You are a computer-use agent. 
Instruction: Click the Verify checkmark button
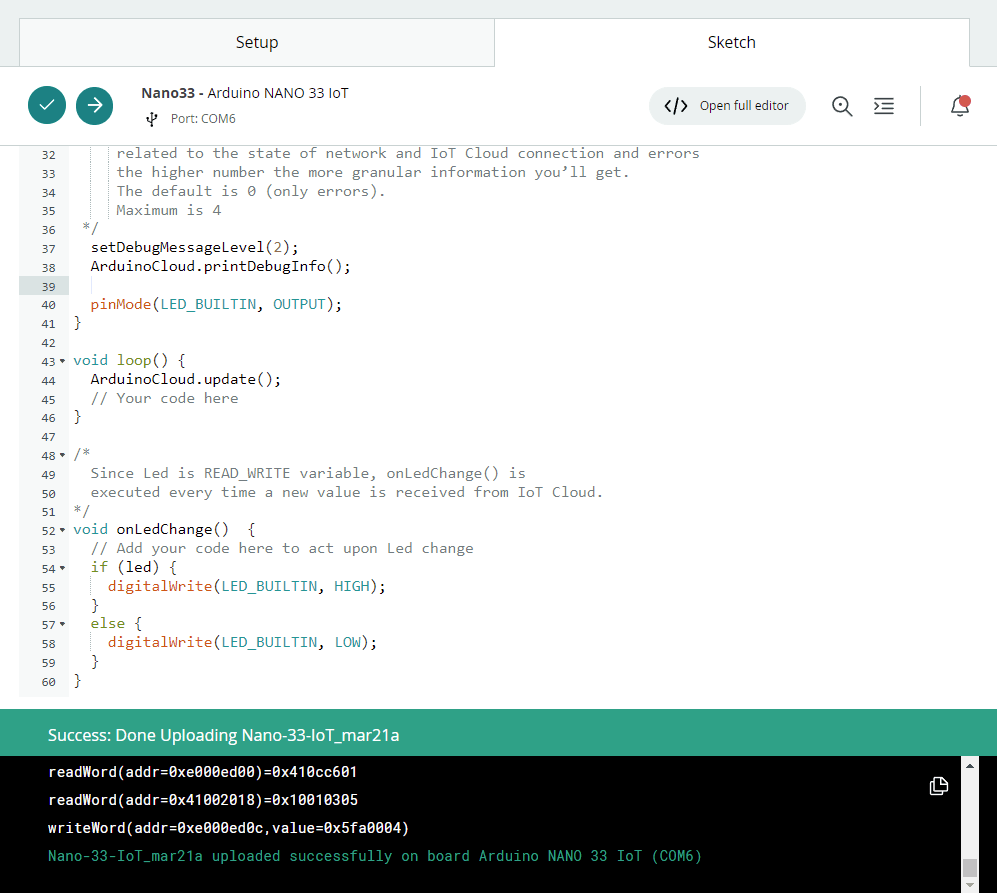pyautogui.click(x=47, y=105)
